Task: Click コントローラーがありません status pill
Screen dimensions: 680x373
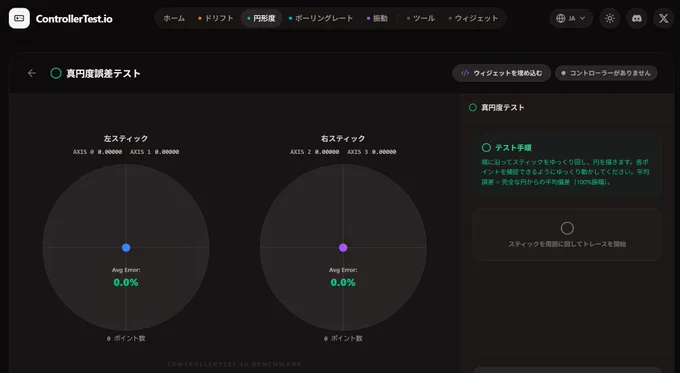Action: coord(606,73)
